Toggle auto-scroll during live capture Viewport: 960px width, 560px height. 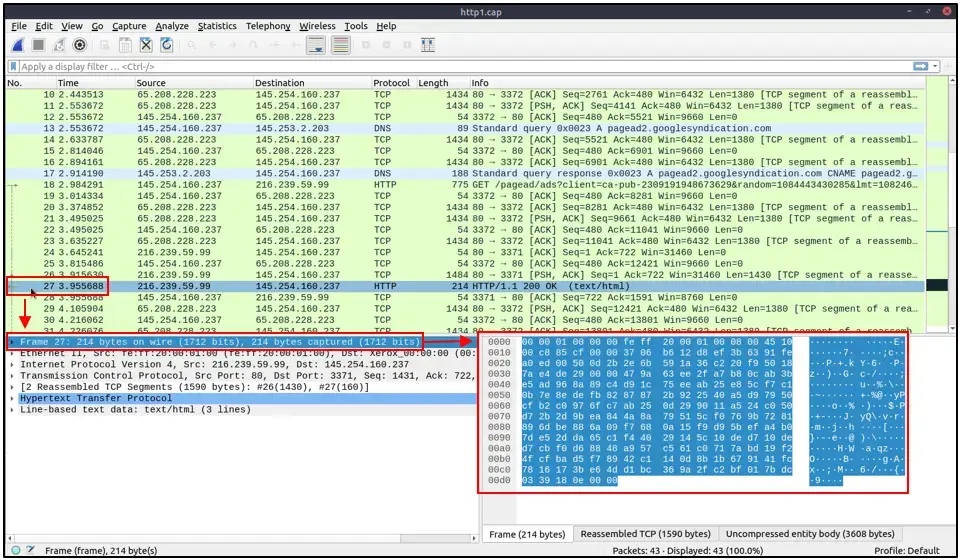point(316,45)
